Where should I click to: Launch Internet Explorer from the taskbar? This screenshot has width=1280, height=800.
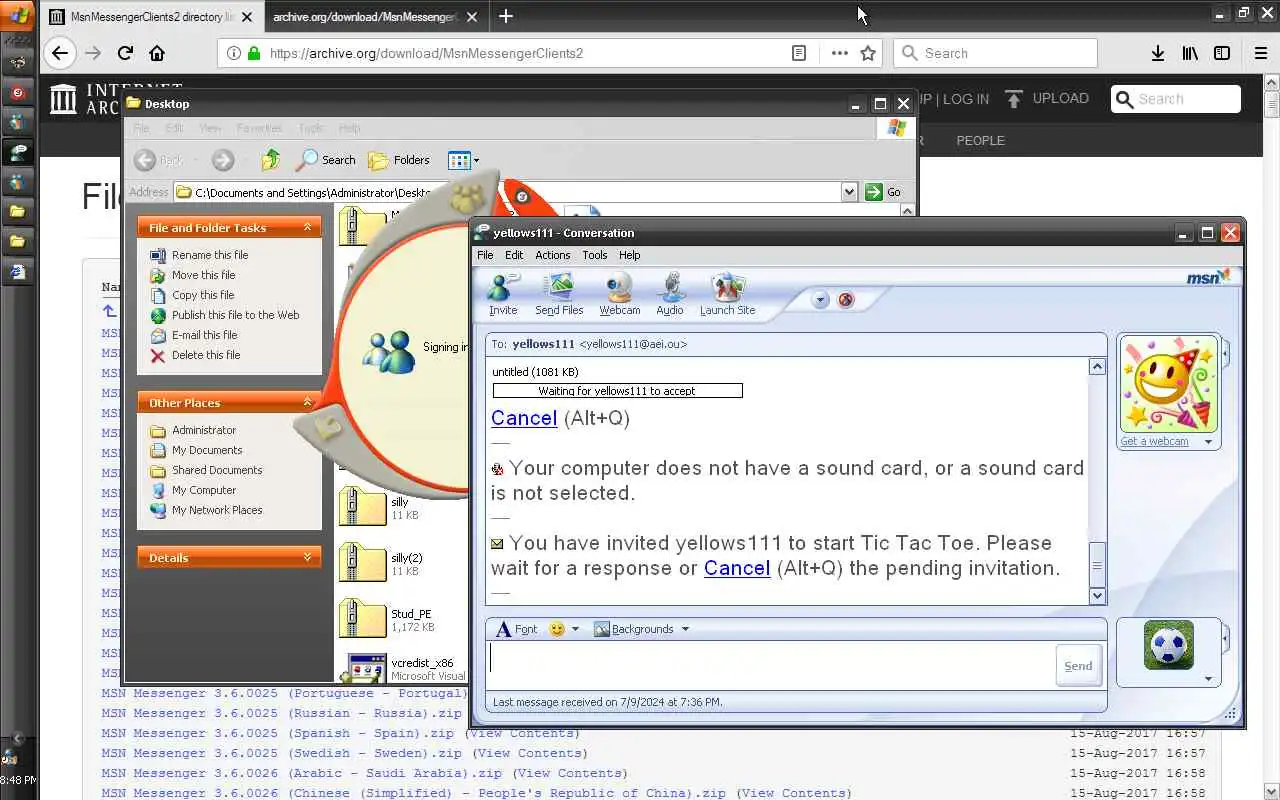coord(18,271)
